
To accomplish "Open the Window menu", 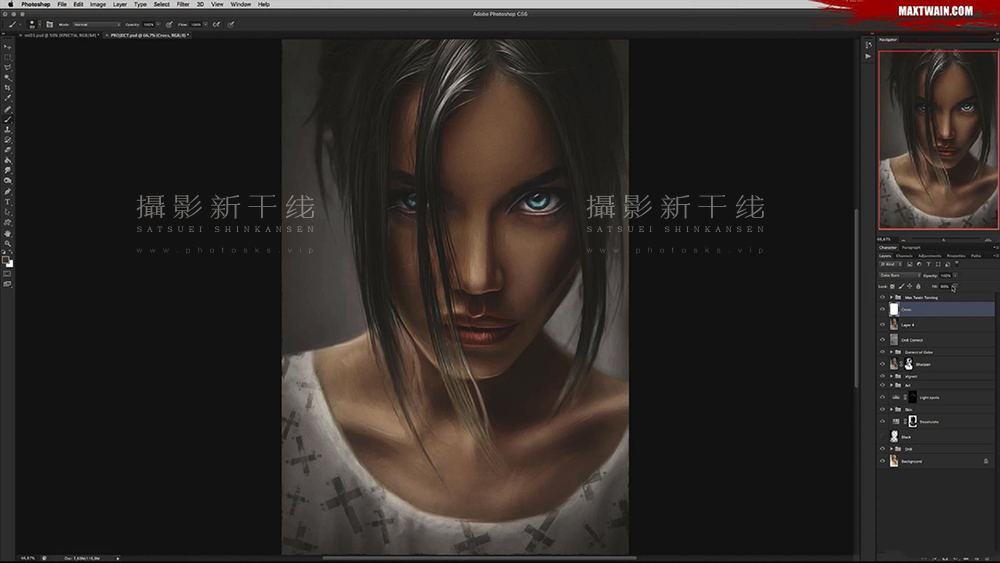I will tap(240, 4).
